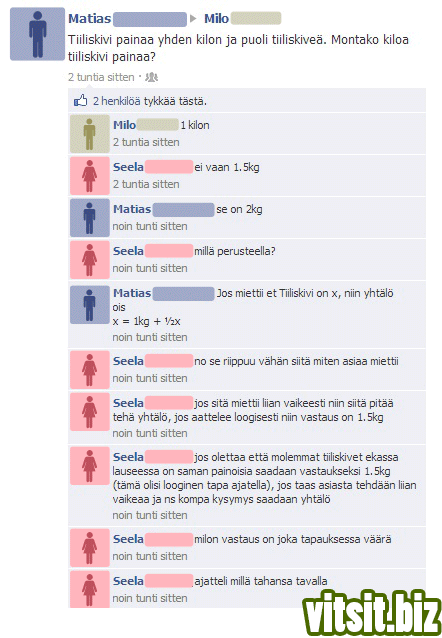Open Matias's large profile picture on the post

[x=37, y=34]
